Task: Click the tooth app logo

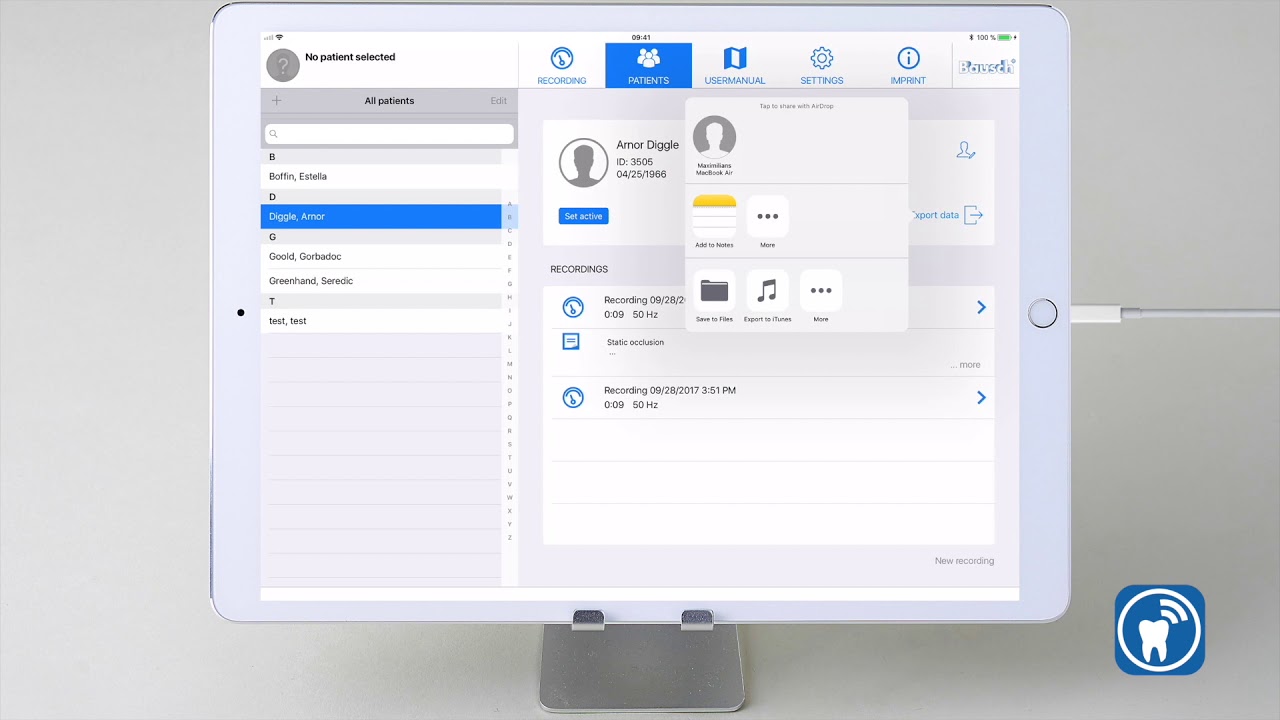Action: point(1160,630)
